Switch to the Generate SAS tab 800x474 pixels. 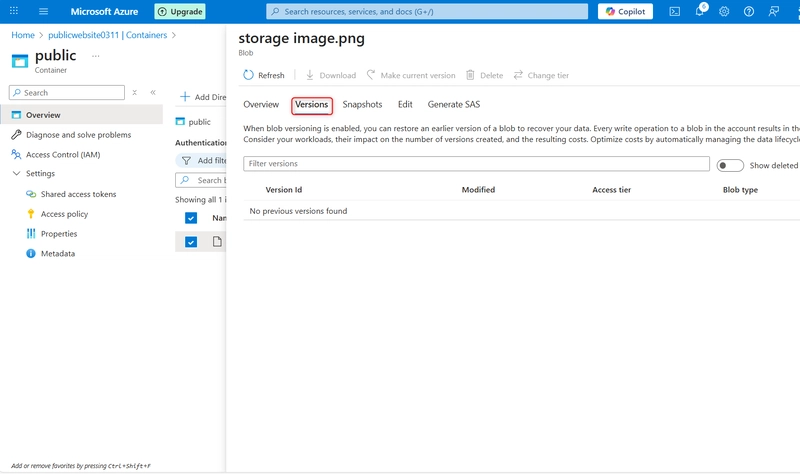453,104
